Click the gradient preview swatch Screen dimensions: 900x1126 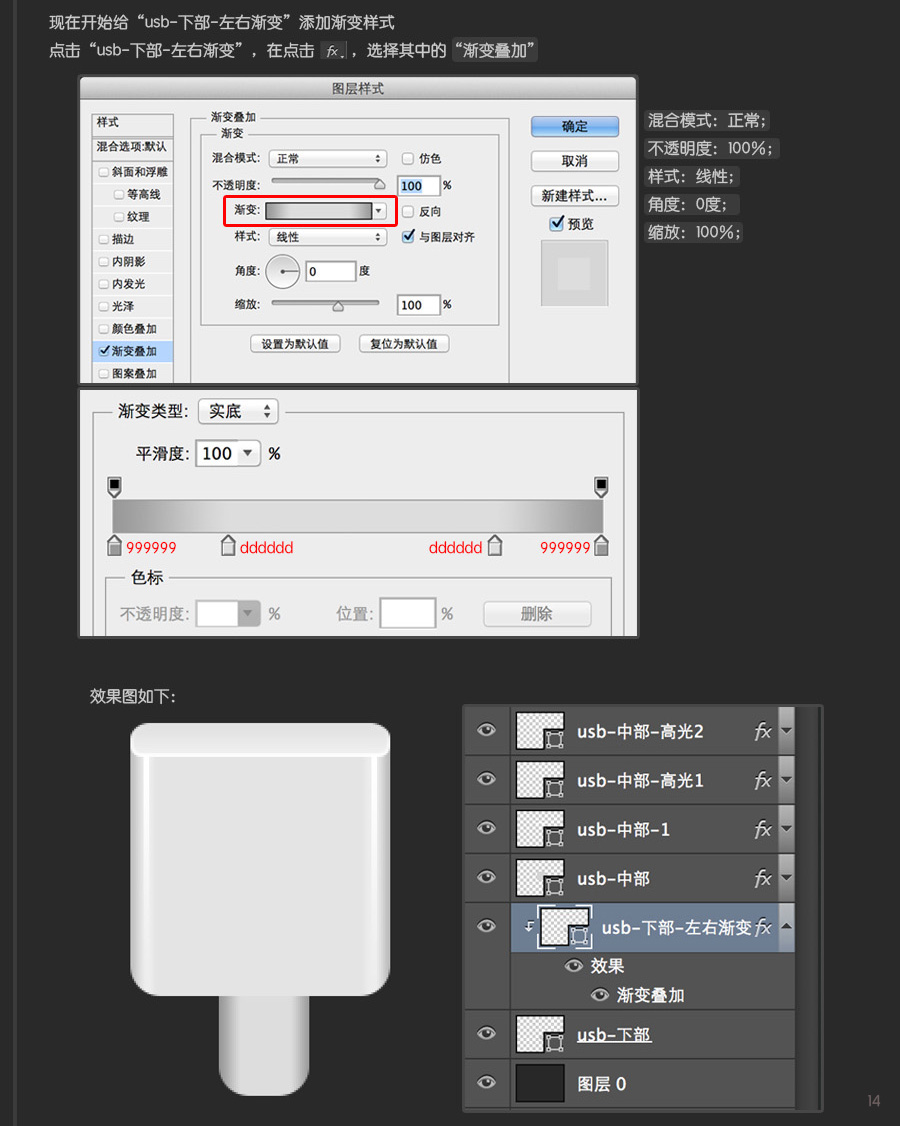coord(319,210)
